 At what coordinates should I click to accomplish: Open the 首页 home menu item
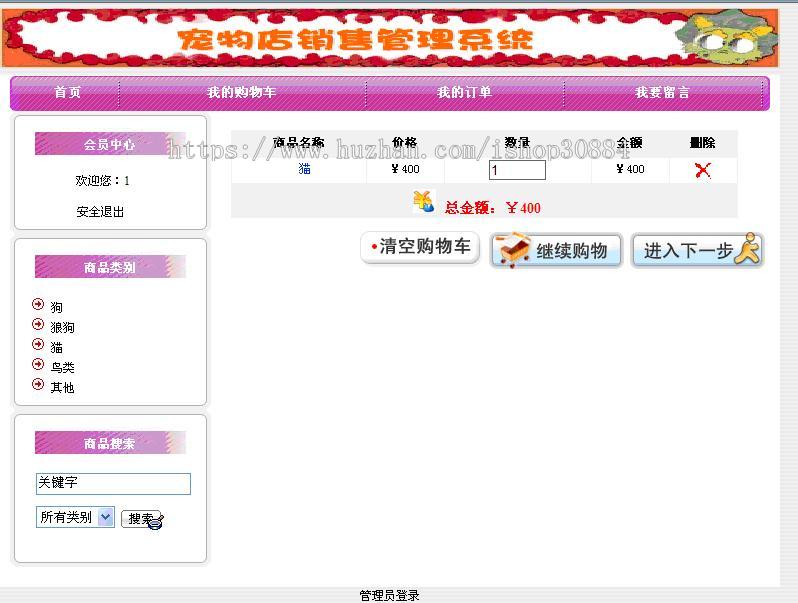point(68,92)
